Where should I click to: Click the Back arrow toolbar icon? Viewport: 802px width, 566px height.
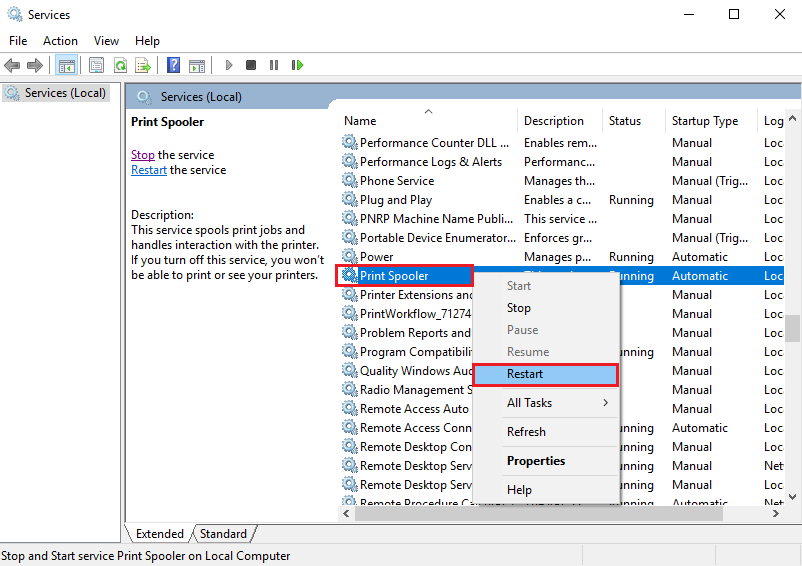12,65
